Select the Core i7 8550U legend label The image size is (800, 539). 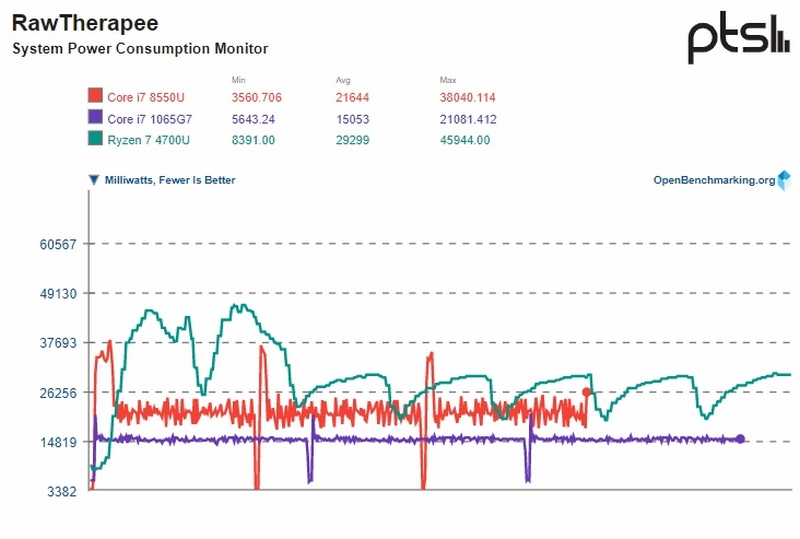pos(146,97)
